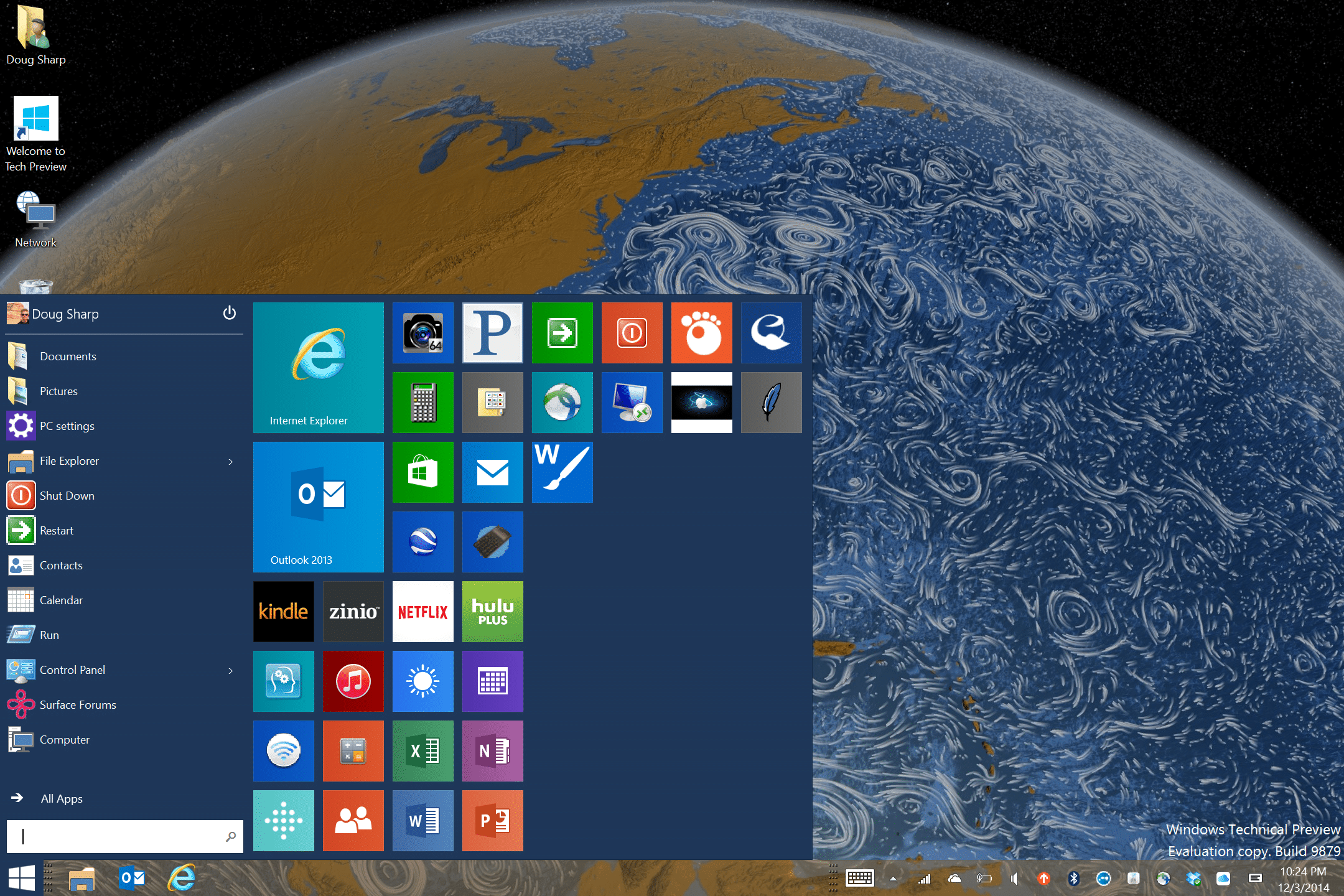Launch the Excel tile
The width and height of the screenshot is (1344, 896).
pyautogui.click(x=423, y=751)
